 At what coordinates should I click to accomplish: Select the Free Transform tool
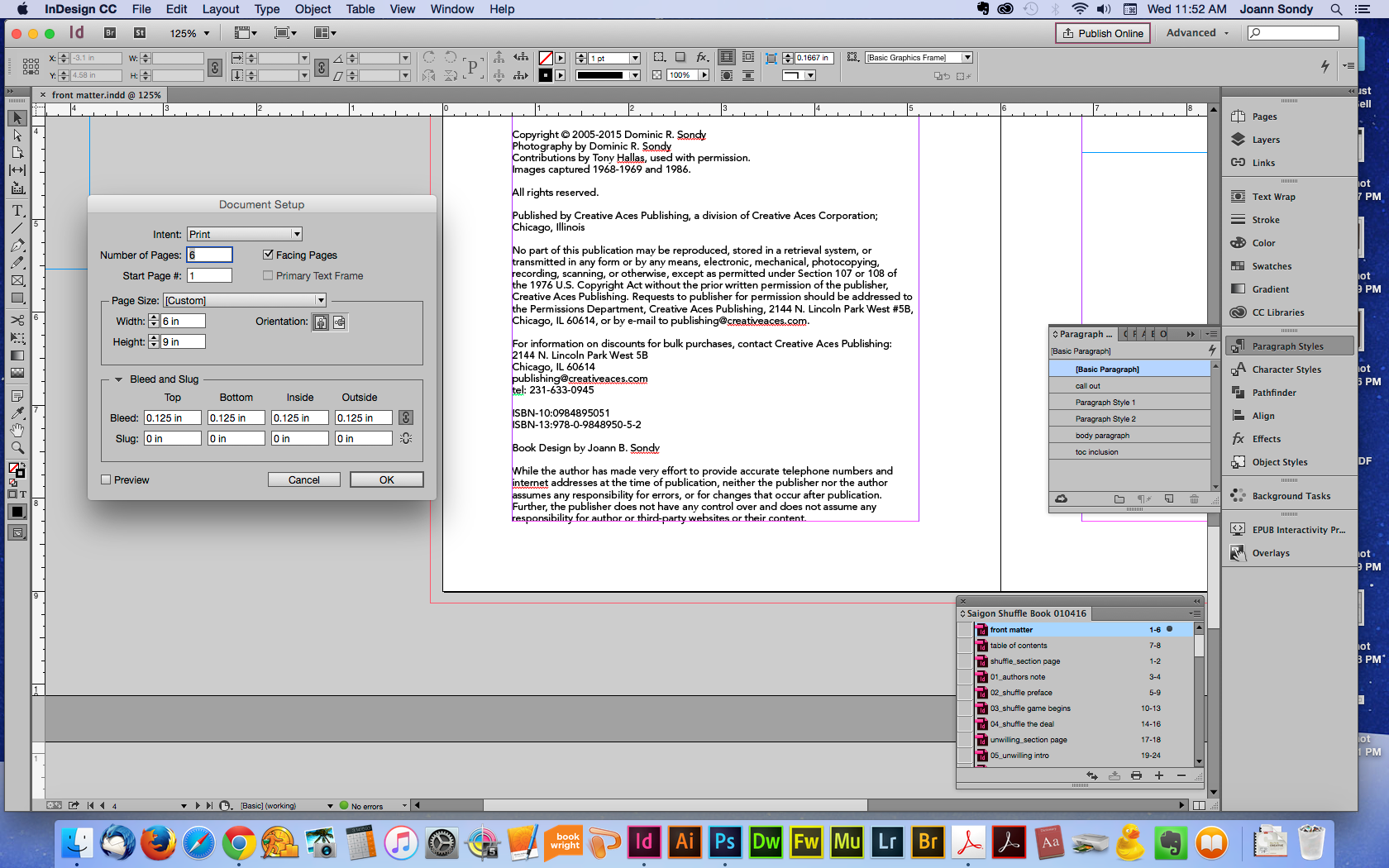click(x=17, y=337)
